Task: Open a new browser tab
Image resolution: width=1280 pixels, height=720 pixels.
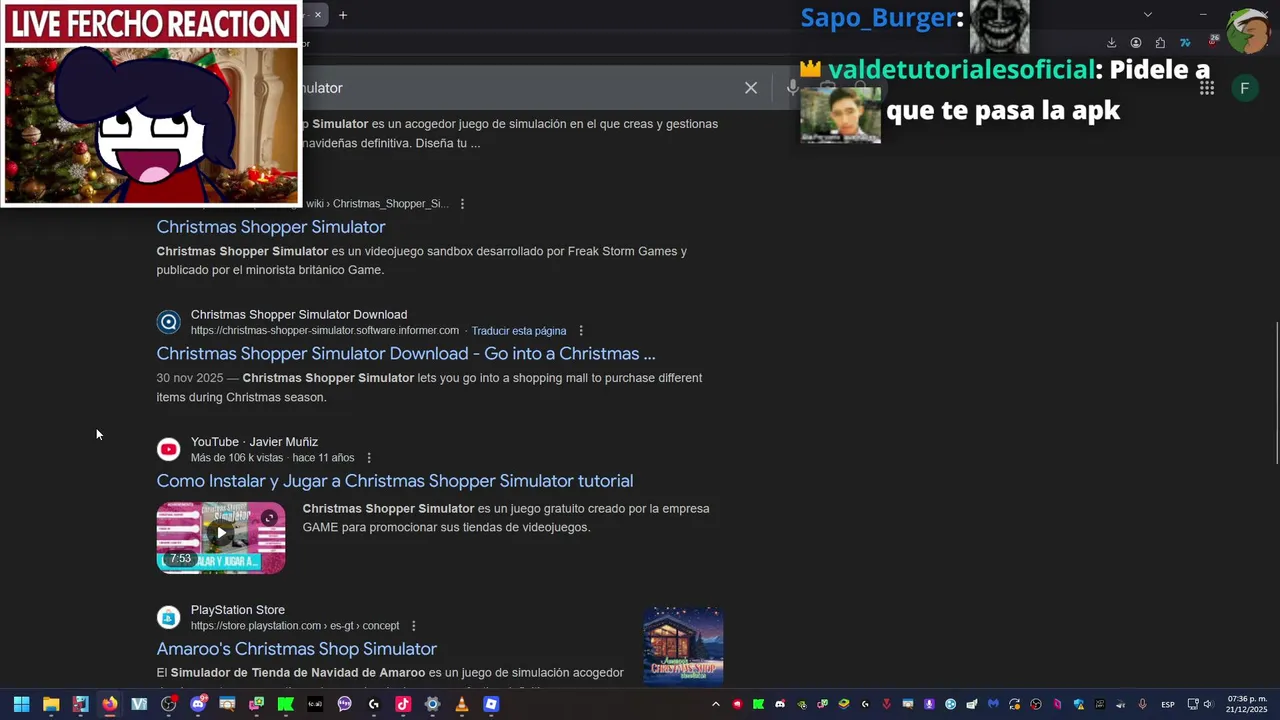Action: coord(343,15)
